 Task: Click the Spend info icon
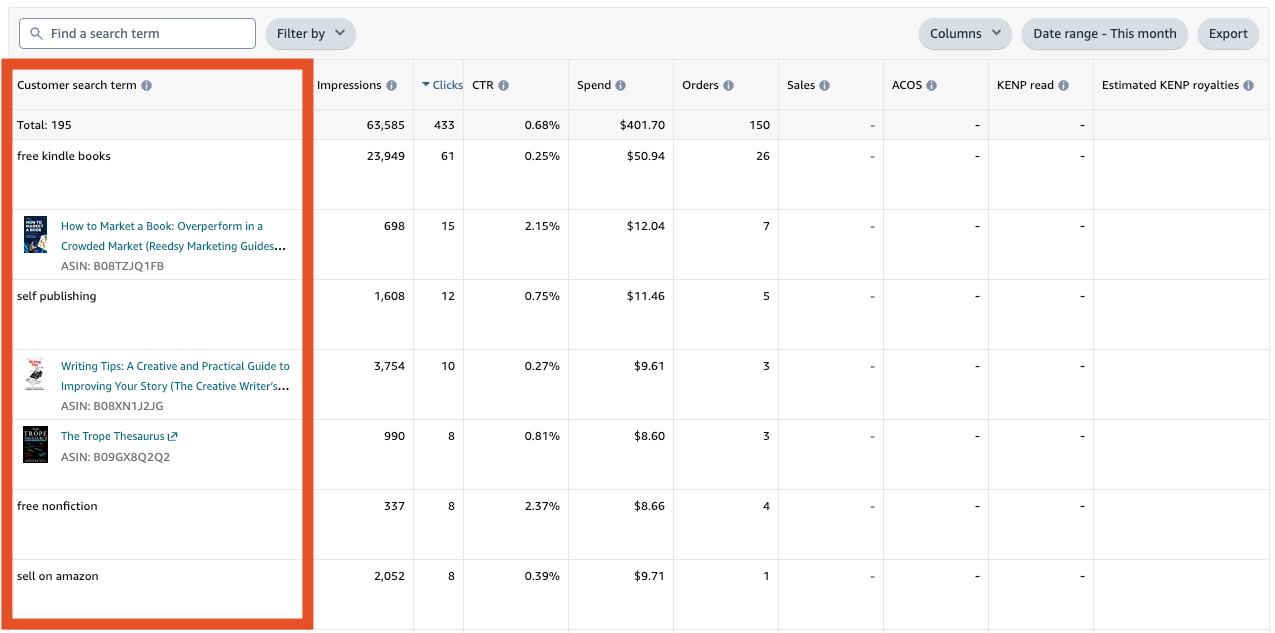(x=621, y=86)
